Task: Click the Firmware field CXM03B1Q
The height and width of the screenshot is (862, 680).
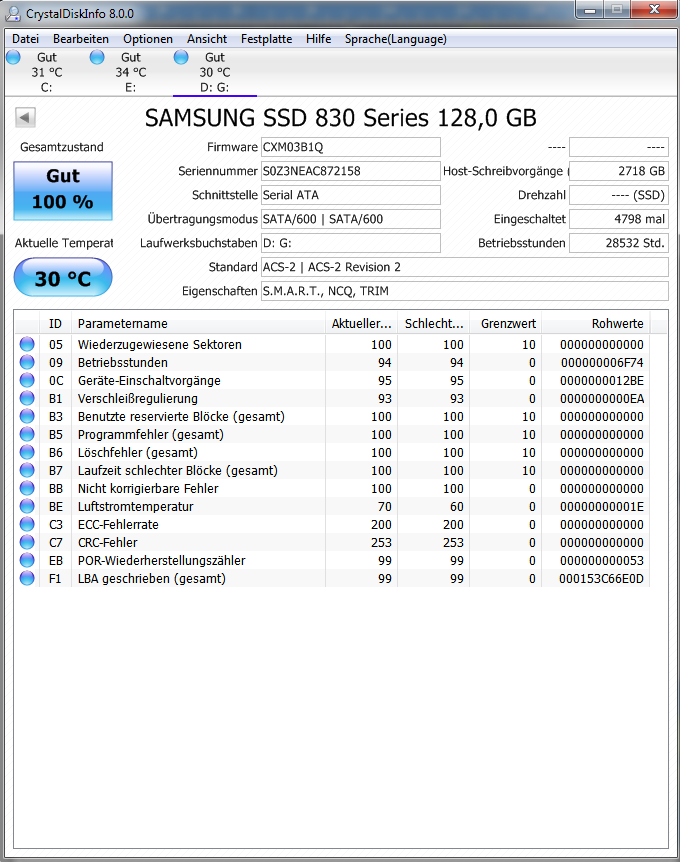Action: pos(351,147)
